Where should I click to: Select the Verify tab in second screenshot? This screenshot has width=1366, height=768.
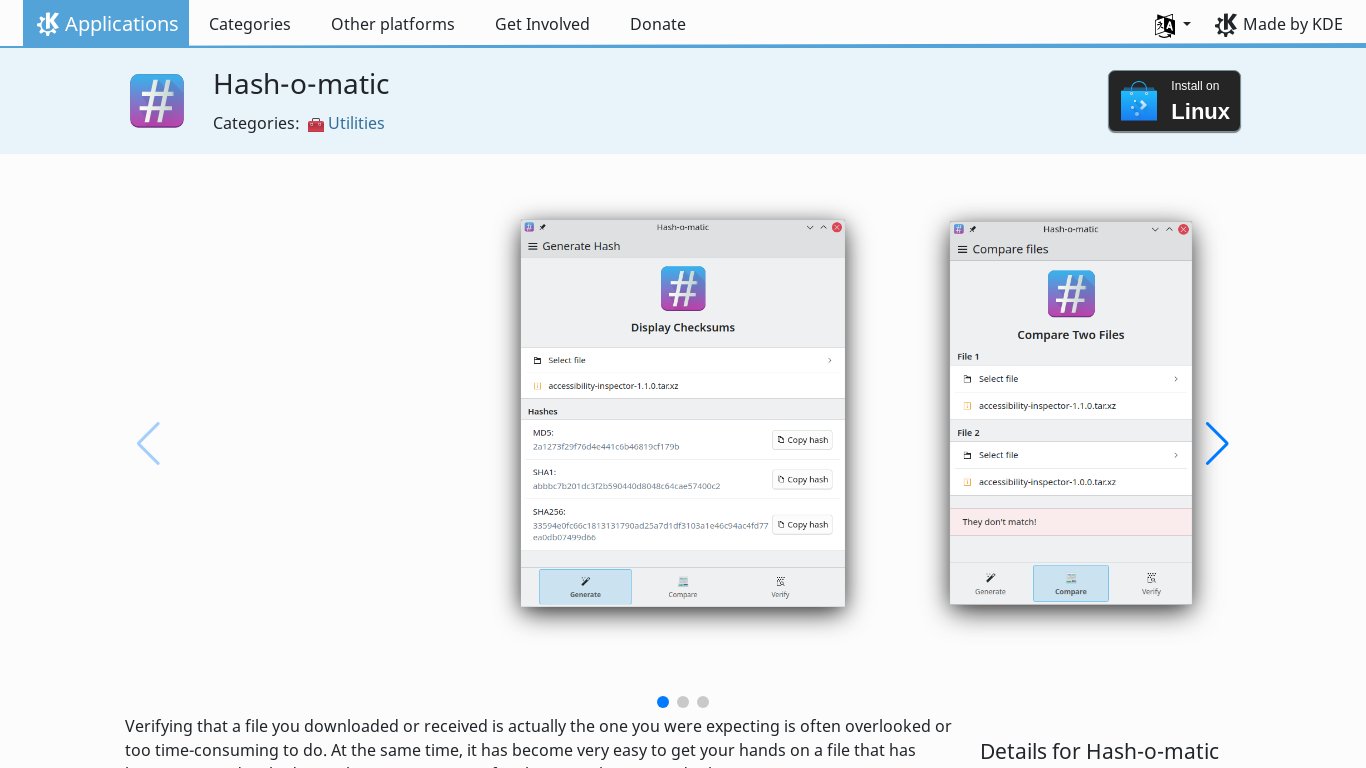click(1151, 584)
